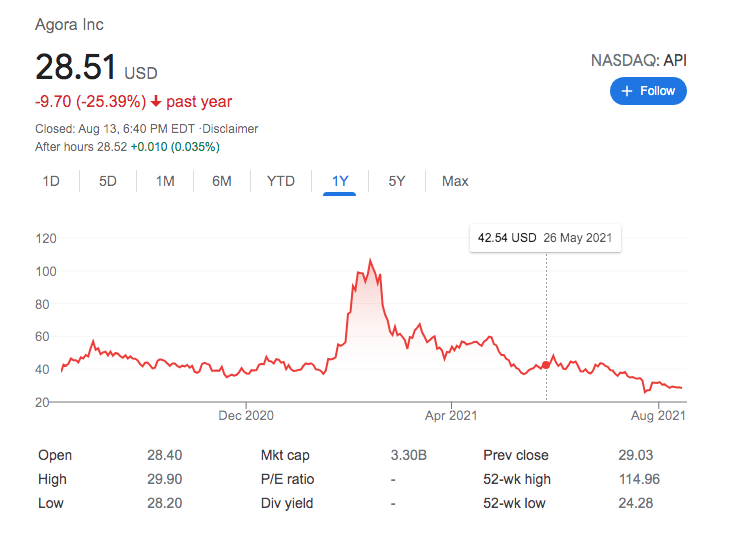Screen dimensions: 733x545
Task: Click the 42.54 USD price tooltip
Action: [545, 238]
